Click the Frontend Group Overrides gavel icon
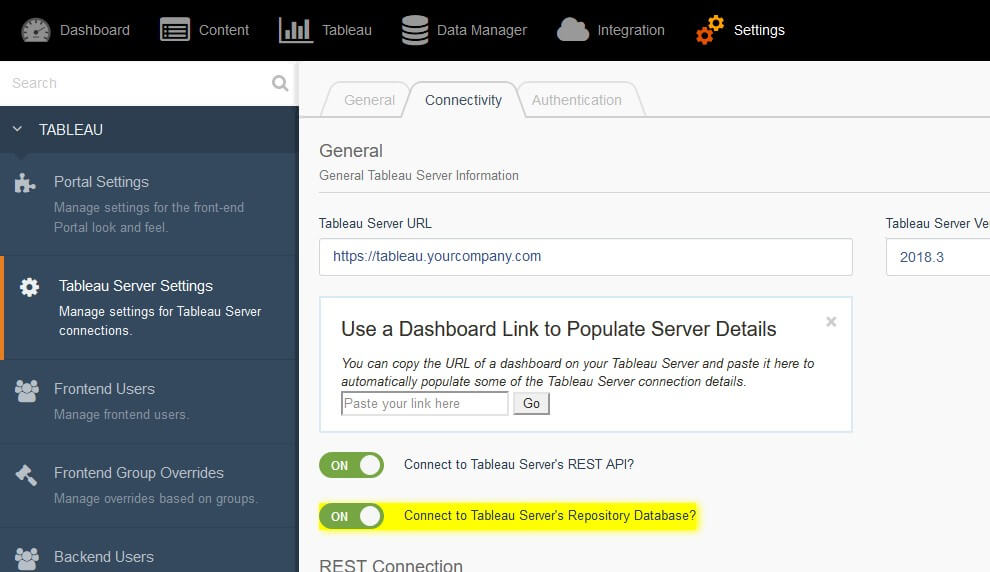The height and width of the screenshot is (572, 990). [x=26, y=475]
